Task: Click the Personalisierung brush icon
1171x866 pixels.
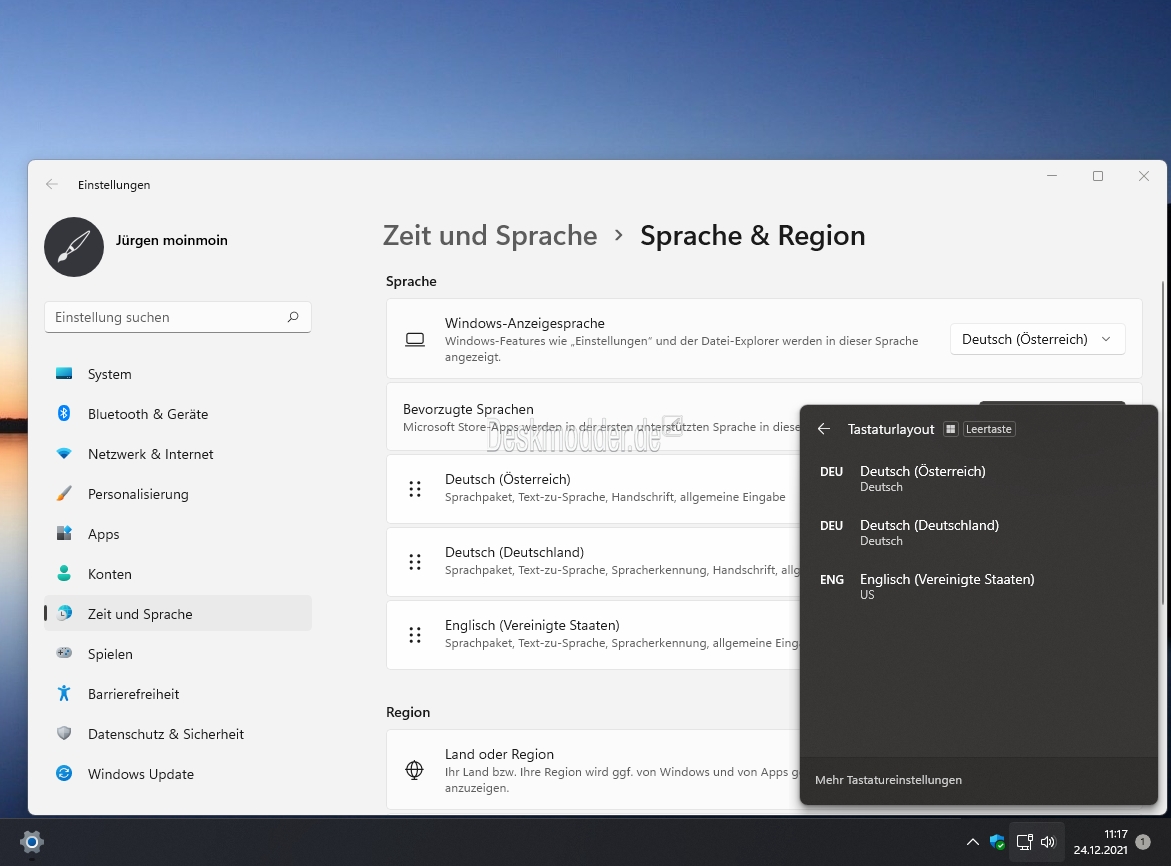Action: (64, 493)
